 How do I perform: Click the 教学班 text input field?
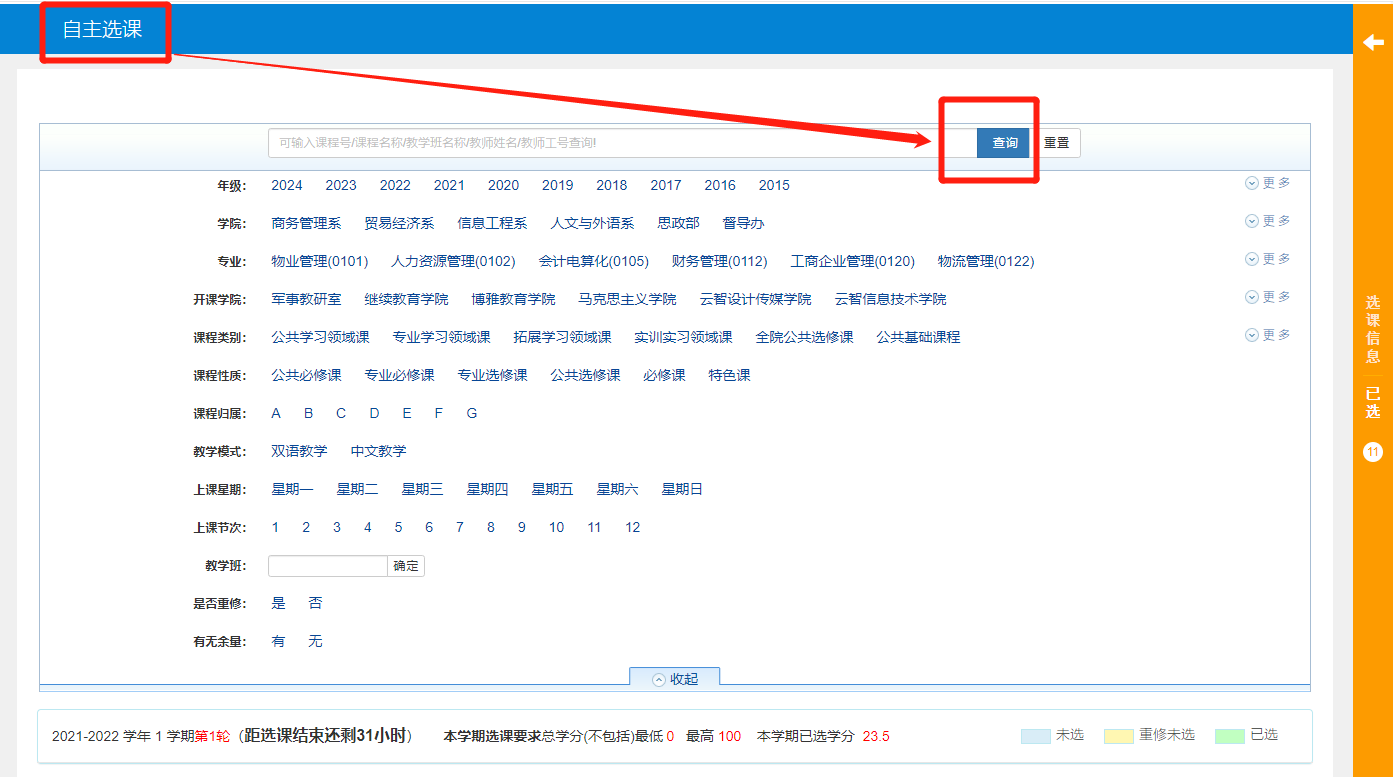pos(327,566)
